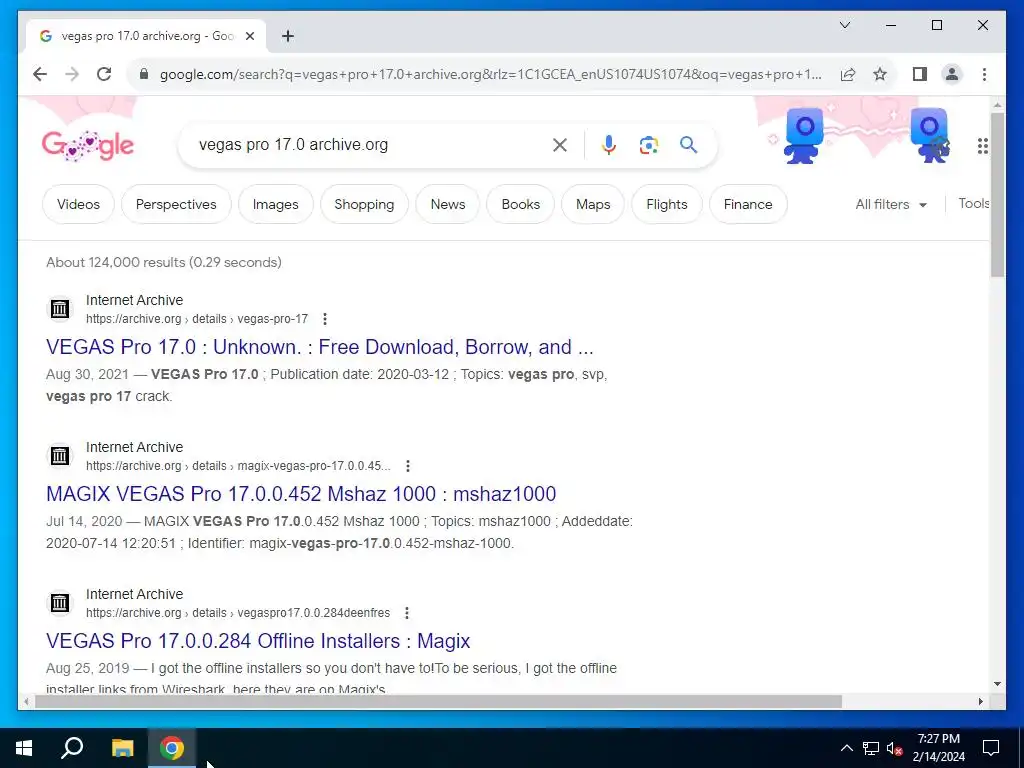Open the Shopping results filter
The height and width of the screenshot is (768, 1024).
pyautogui.click(x=364, y=204)
